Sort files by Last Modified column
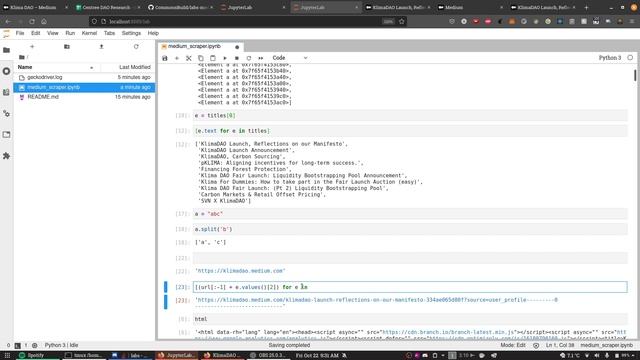 (128, 67)
